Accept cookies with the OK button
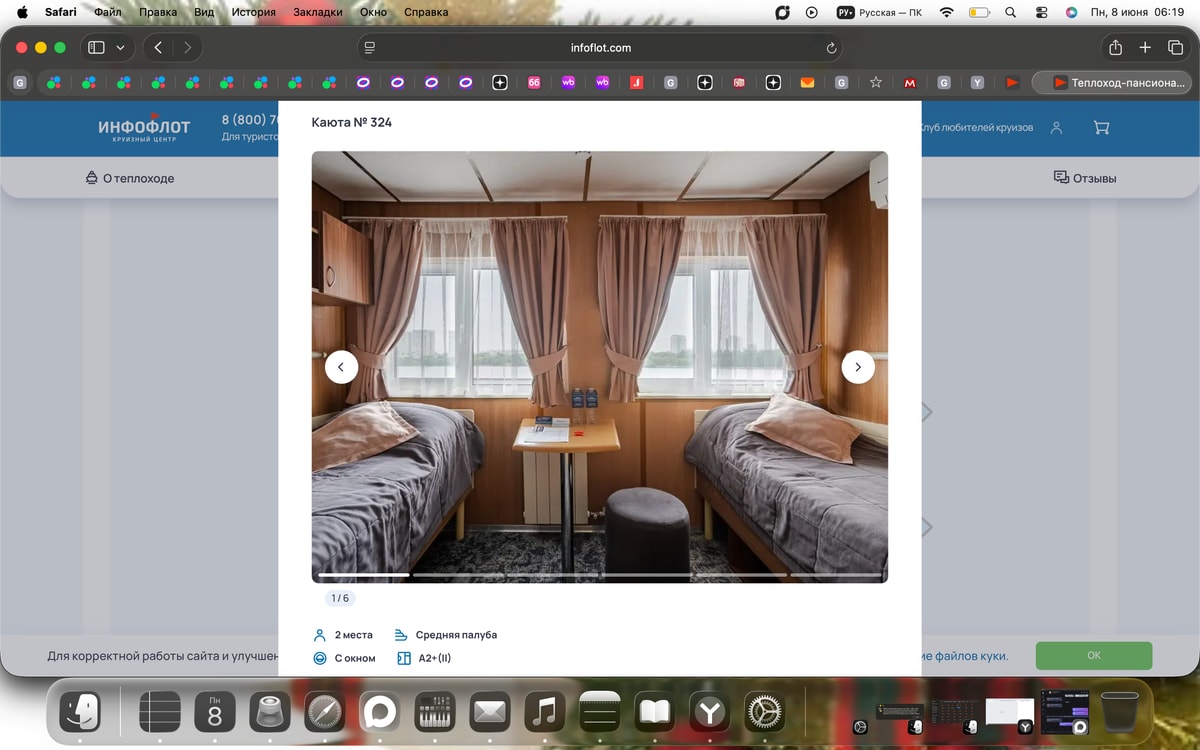 pos(1094,656)
